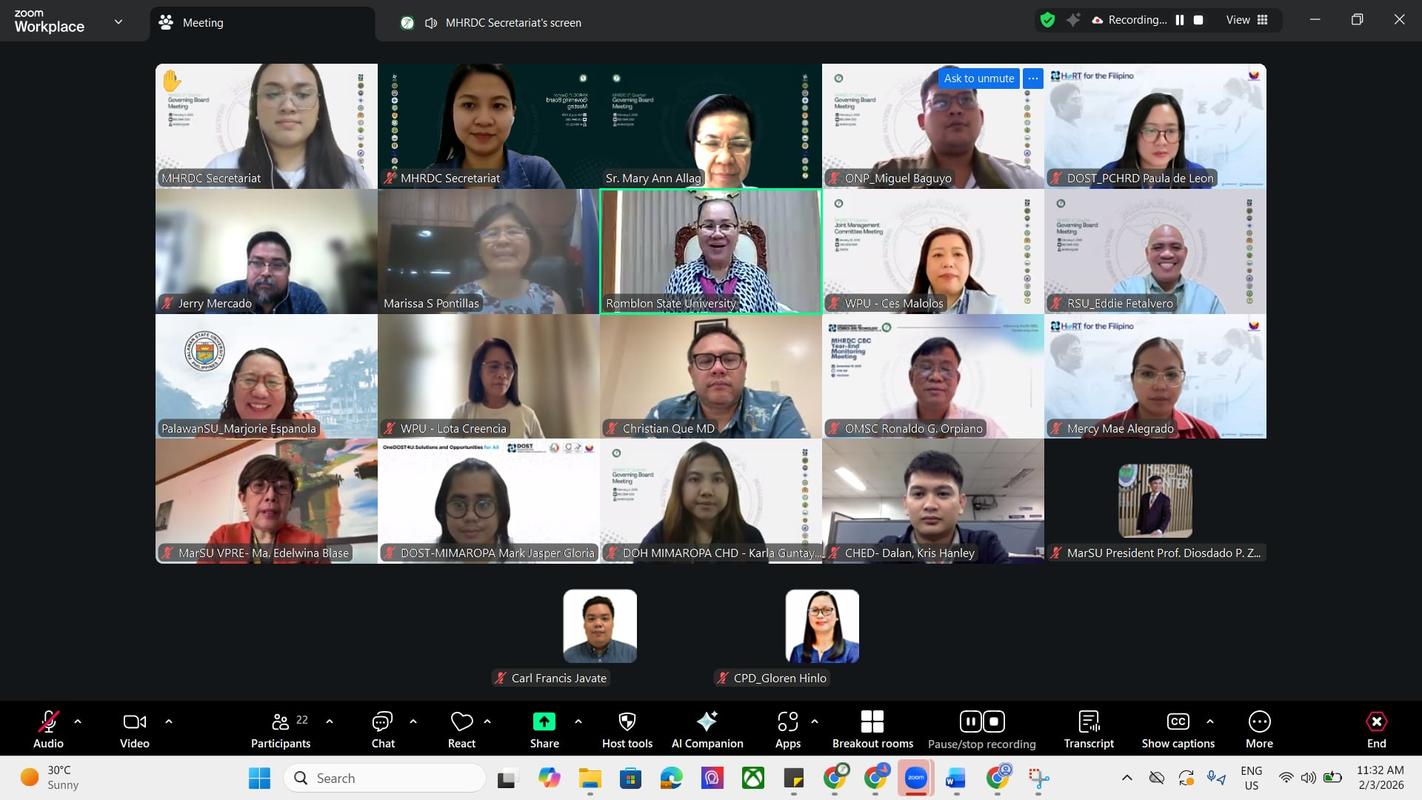Expand audio options arrow next to Audio
The width and height of the screenshot is (1422, 800).
(x=77, y=721)
